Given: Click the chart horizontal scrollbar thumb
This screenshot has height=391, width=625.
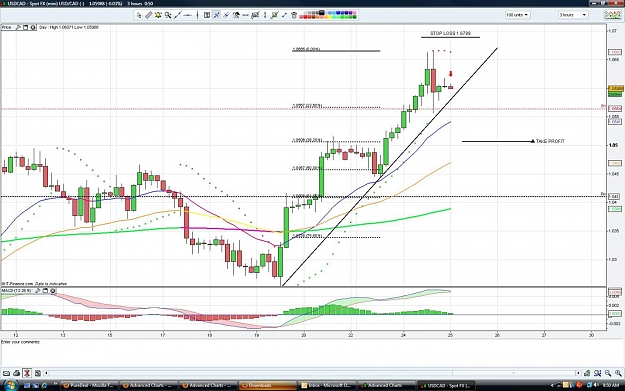Looking at the screenshot, I should click(x=513, y=373).
